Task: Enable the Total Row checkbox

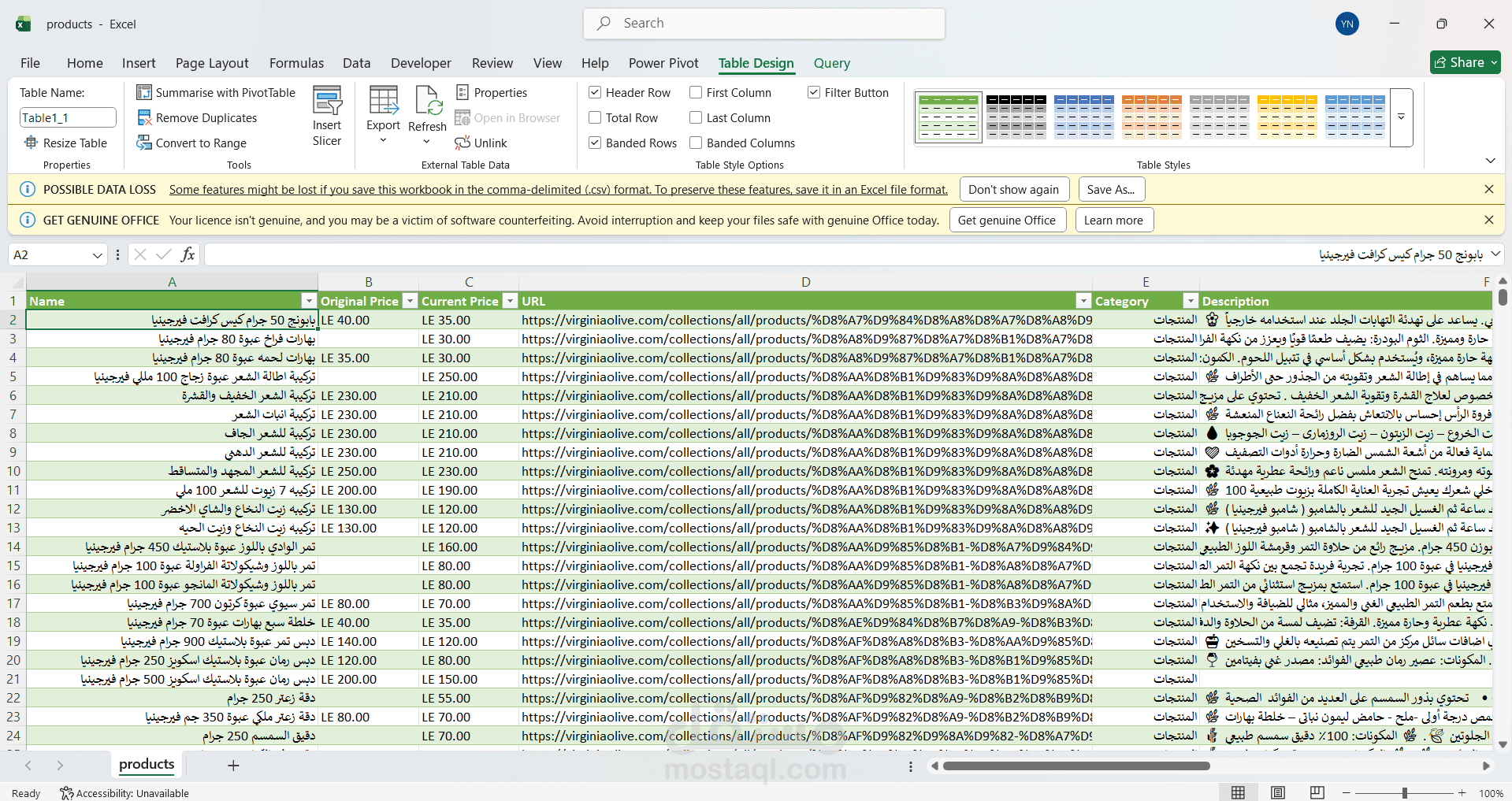Action: (x=595, y=118)
